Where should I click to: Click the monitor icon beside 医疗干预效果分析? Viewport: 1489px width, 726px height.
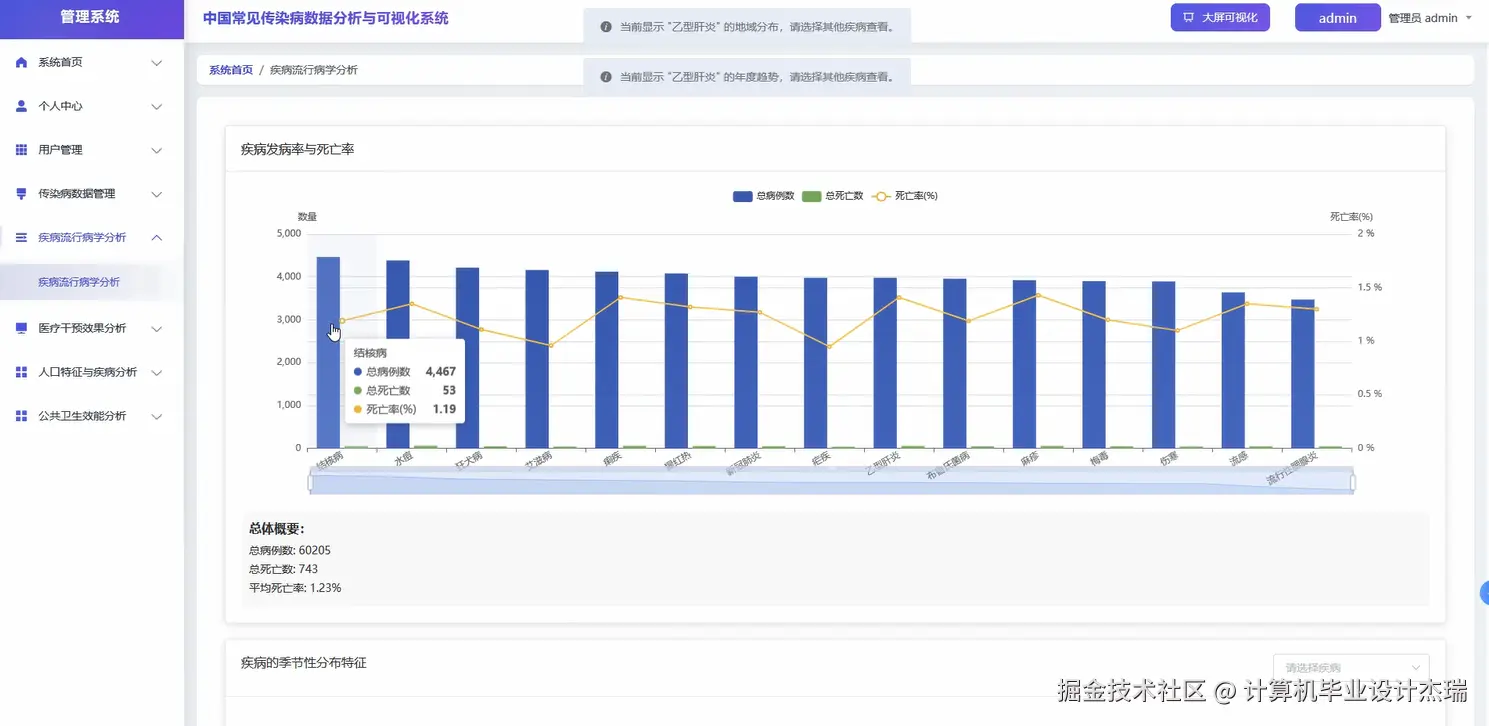pos(20,328)
